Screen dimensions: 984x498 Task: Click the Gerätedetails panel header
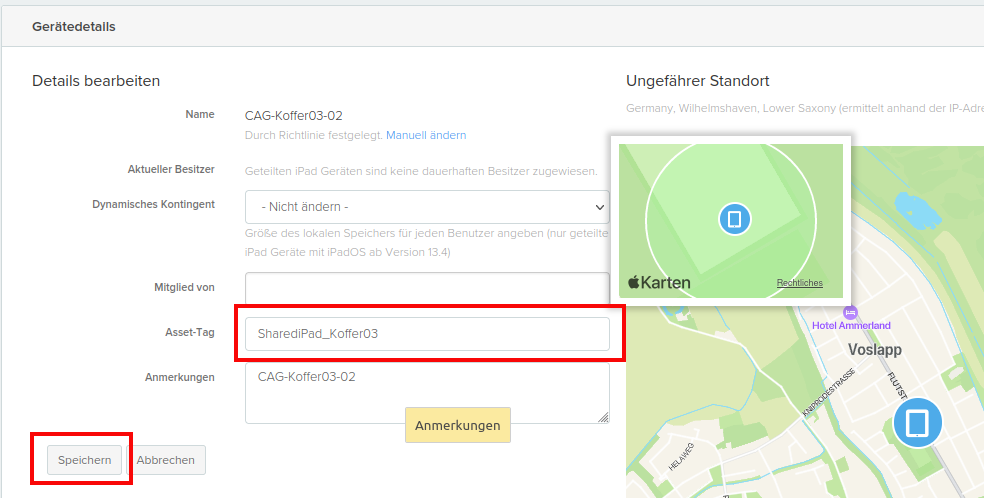click(x=74, y=27)
